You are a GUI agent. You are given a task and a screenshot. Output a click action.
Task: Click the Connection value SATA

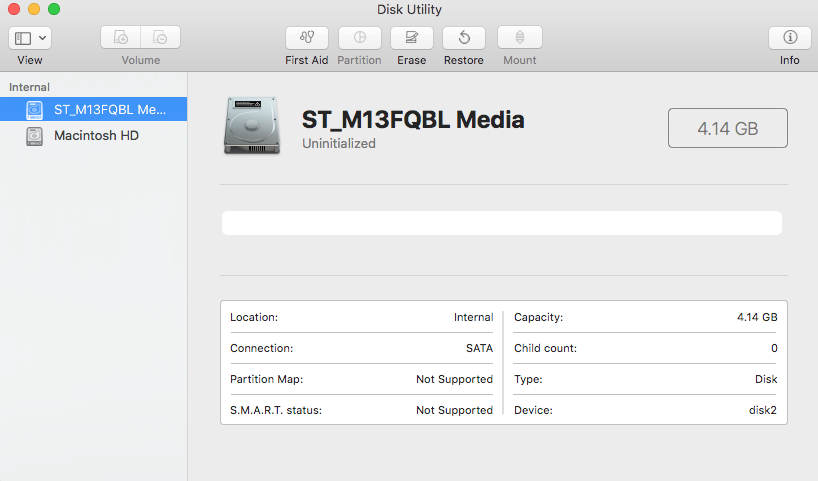(x=479, y=348)
